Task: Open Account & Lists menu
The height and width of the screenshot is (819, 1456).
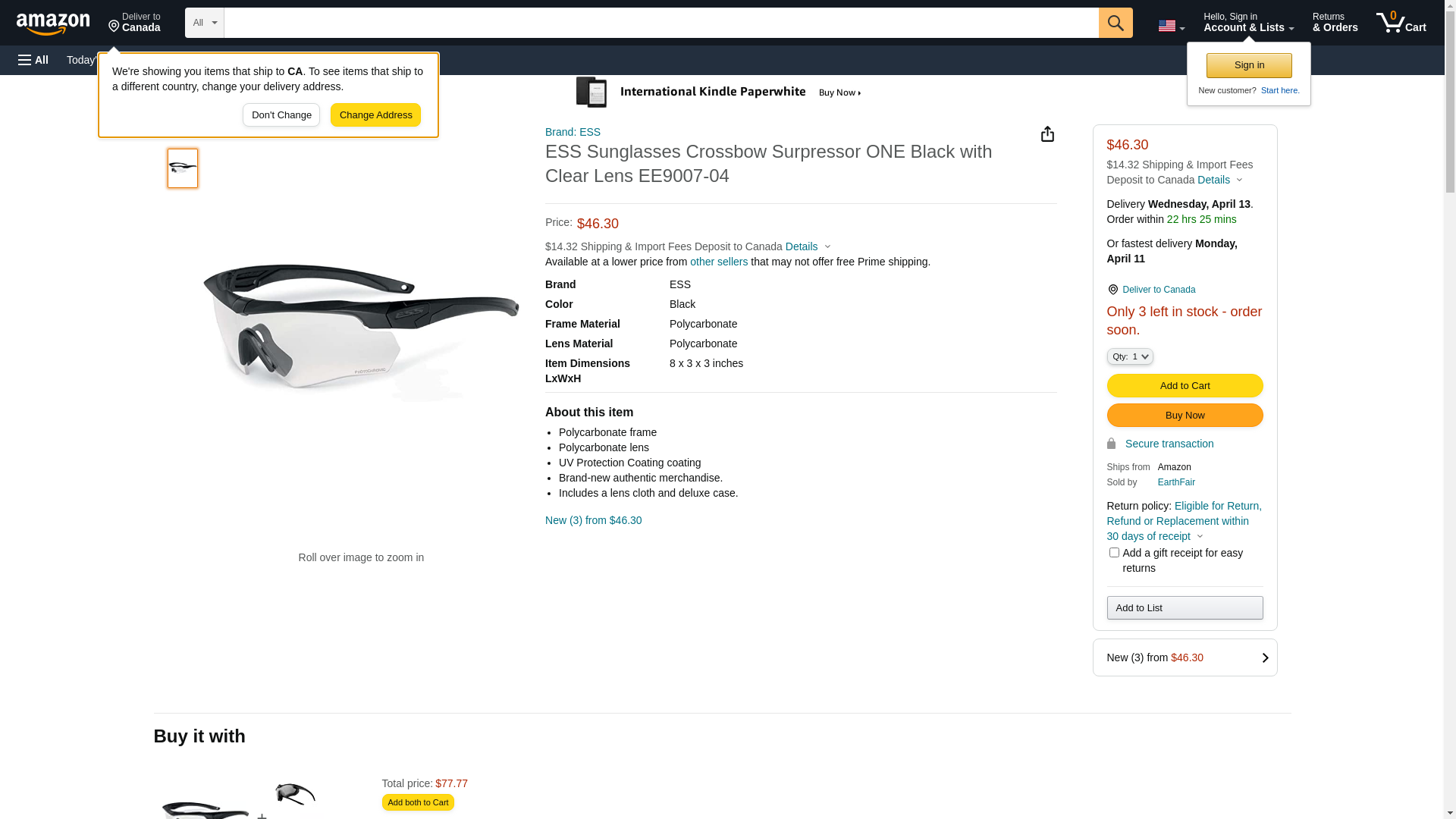Action: pos(1248,23)
